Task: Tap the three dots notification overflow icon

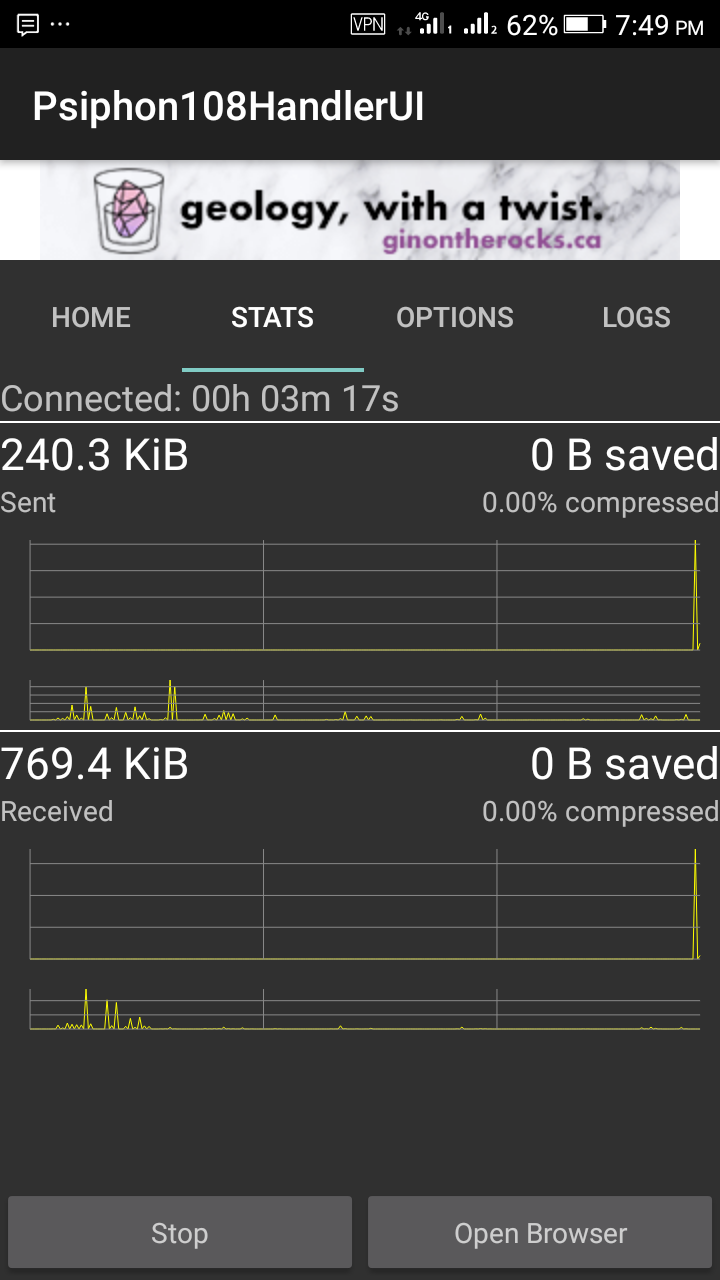Action: (x=60, y=24)
